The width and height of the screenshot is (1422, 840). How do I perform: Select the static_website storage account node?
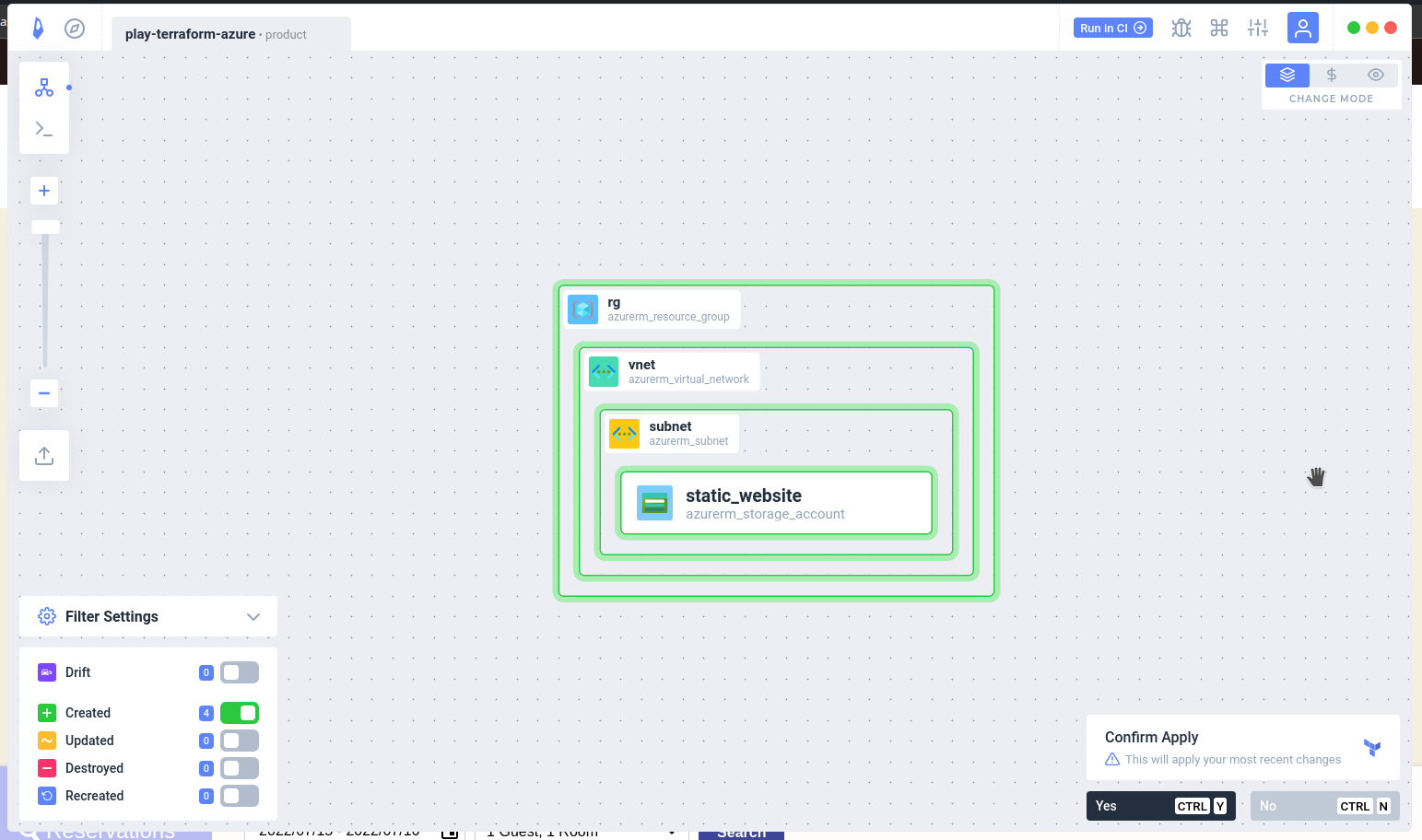776,503
